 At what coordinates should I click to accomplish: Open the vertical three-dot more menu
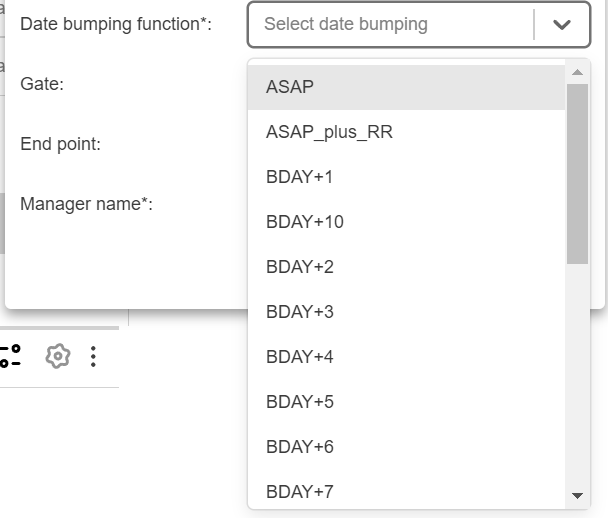pyautogui.click(x=93, y=356)
